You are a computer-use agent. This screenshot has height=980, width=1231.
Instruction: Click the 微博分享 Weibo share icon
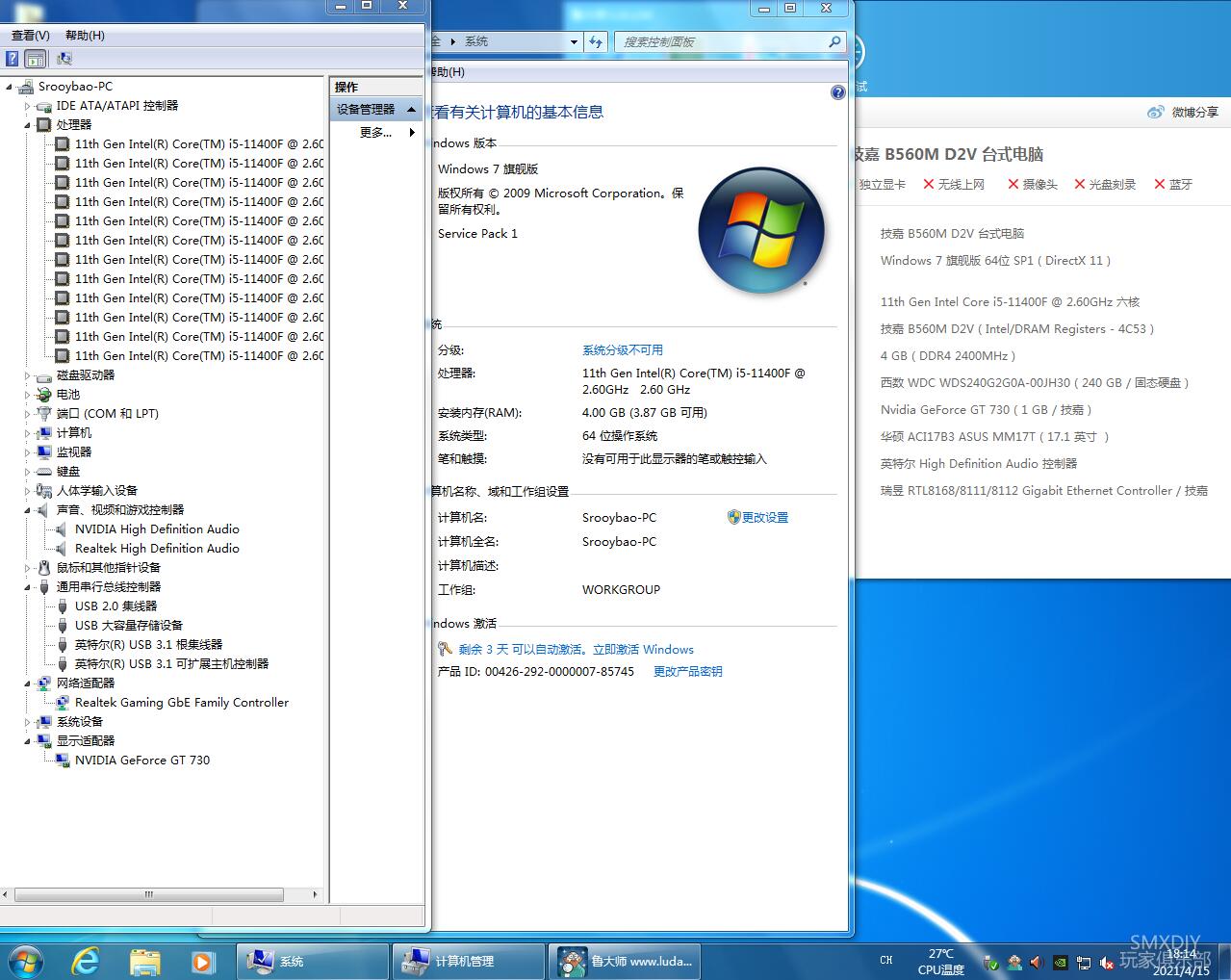tap(1155, 111)
